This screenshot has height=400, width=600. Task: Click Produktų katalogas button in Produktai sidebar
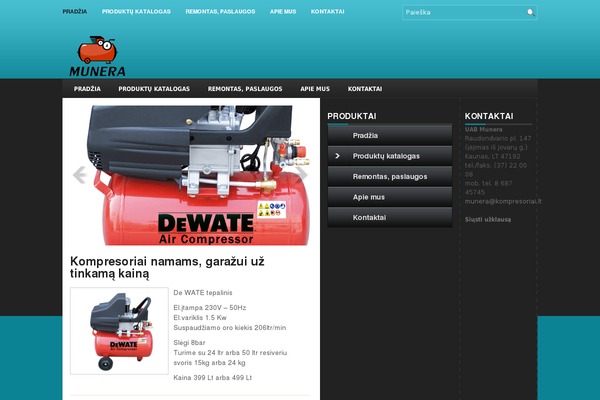(390, 156)
